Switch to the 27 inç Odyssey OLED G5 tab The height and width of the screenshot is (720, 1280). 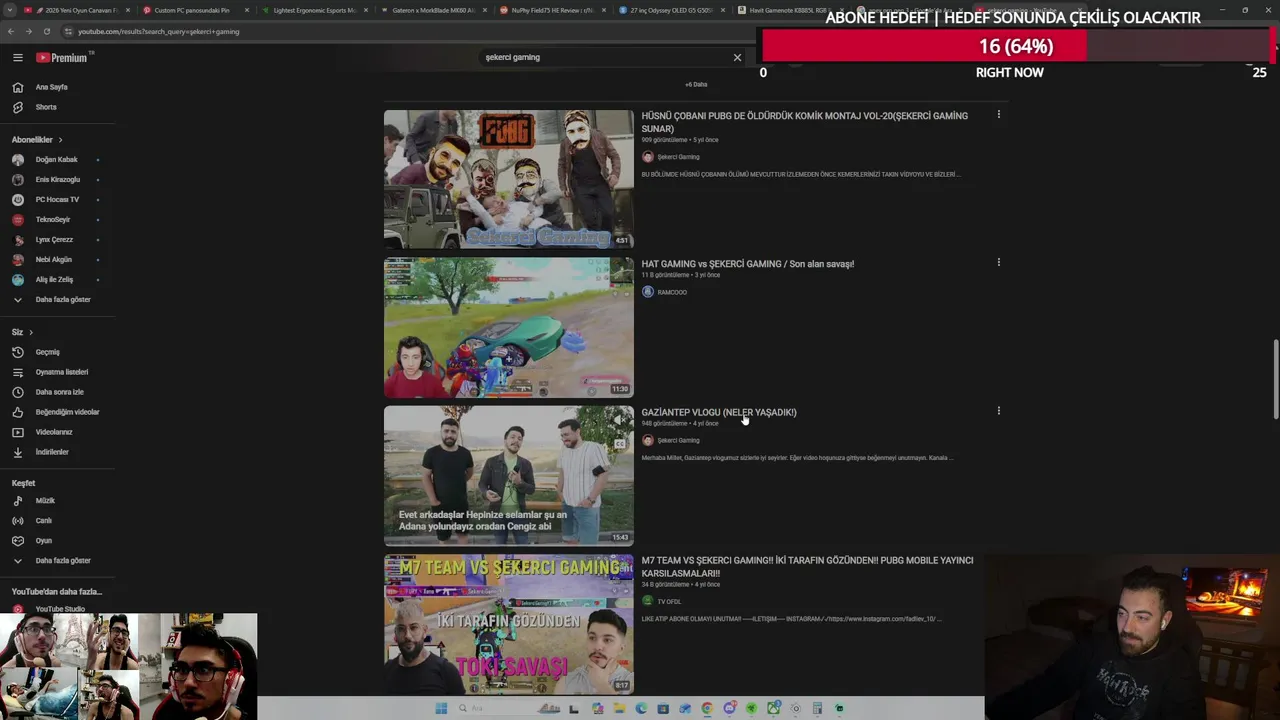click(x=669, y=10)
